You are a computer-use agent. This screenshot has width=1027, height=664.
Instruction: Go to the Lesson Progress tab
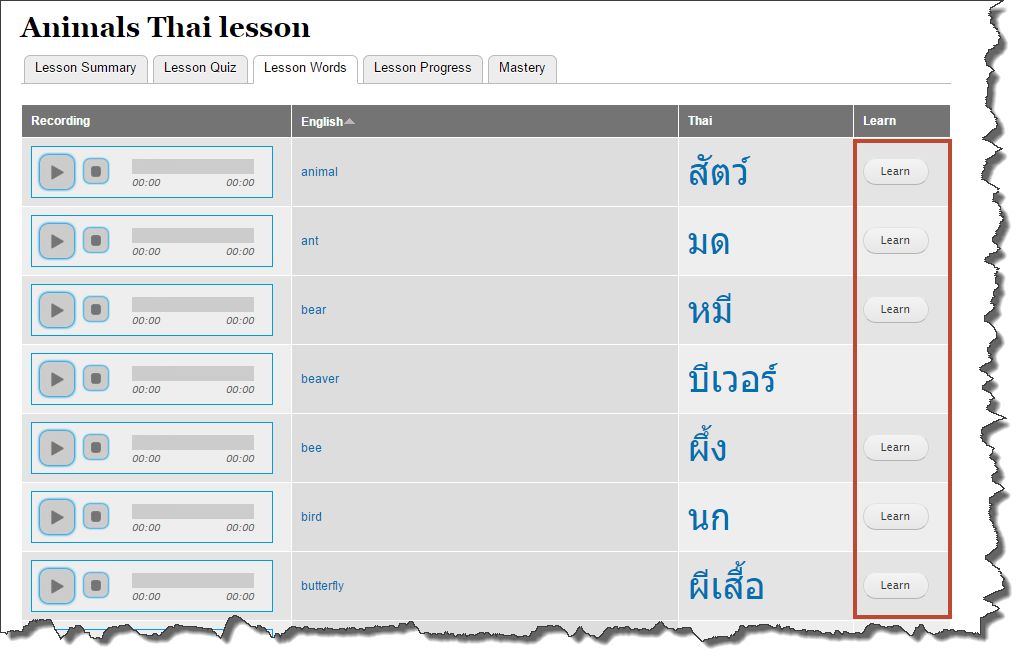click(x=422, y=68)
